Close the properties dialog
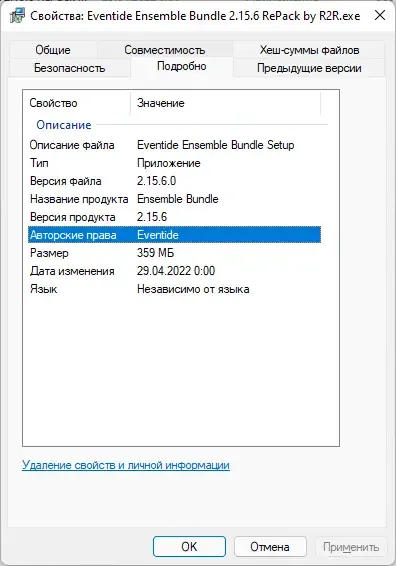The width and height of the screenshot is (396, 566). [380, 15]
